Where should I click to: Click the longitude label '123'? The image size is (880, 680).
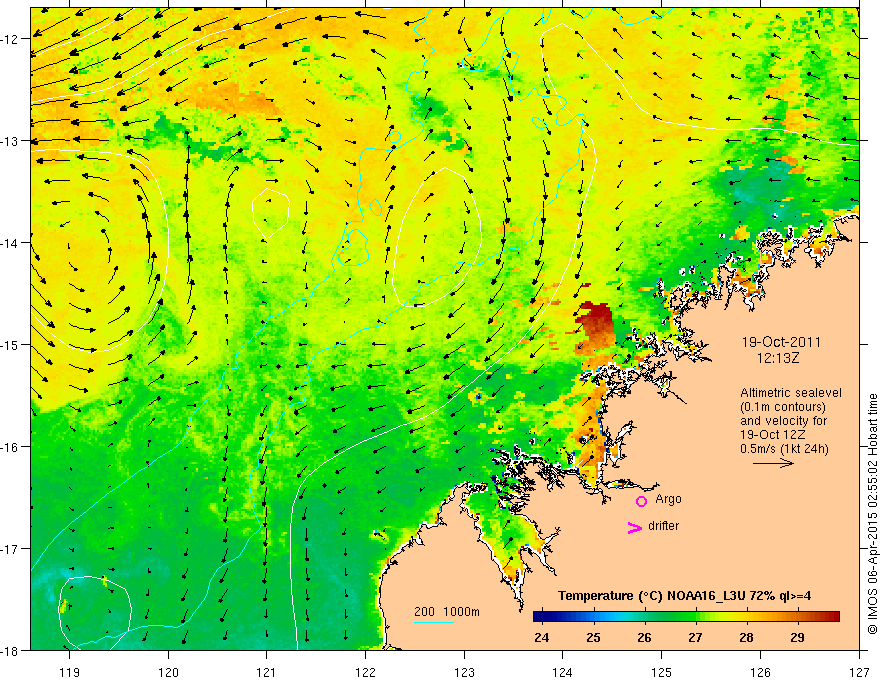coord(464,672)
